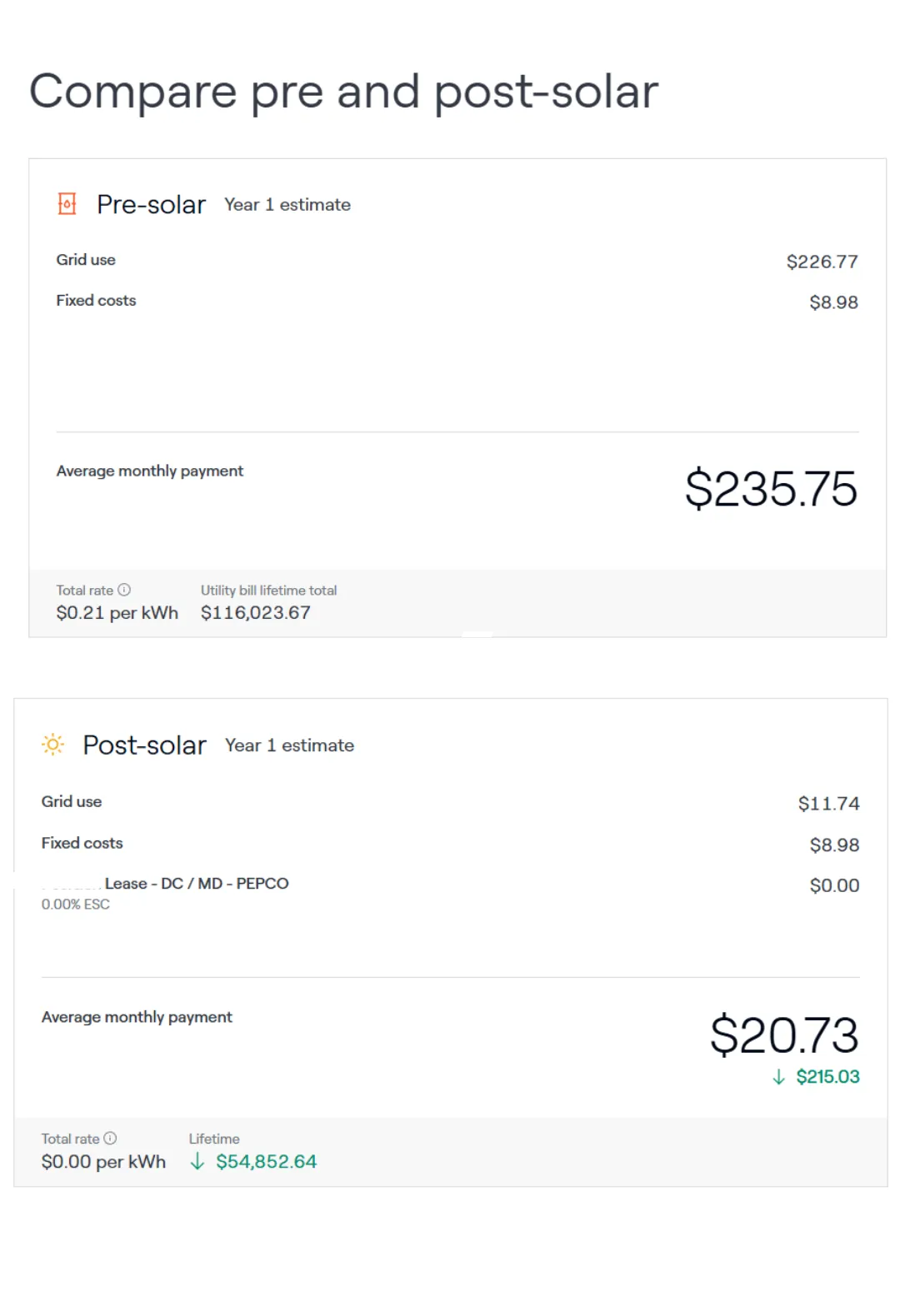Click the Post-solar Grid use $11.74 amount
Image resolution: width=900 pixels, height=1316 pixels.
[828, 803]
